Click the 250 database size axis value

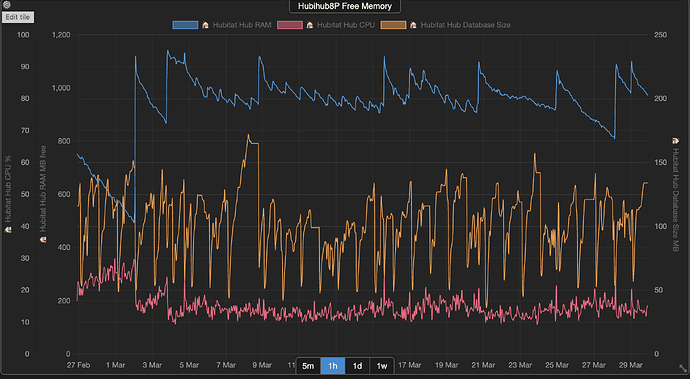661,35
